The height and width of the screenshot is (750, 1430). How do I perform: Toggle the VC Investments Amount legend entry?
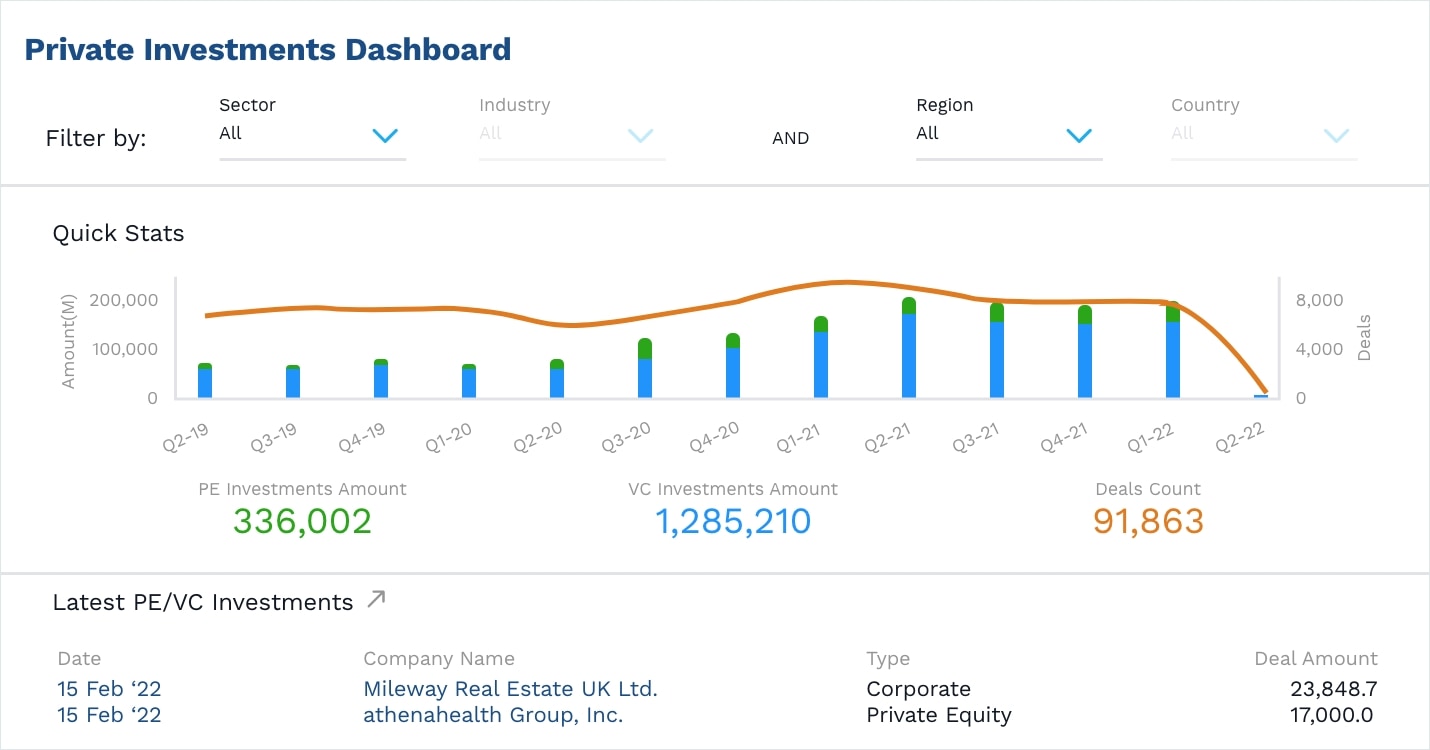(735, 489)
